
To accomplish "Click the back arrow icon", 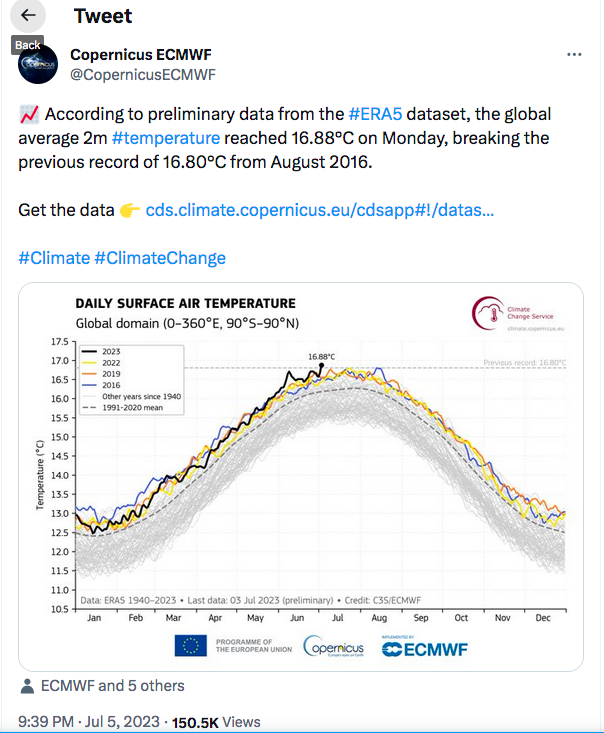I will pyautogui.click(x=28, y=16).
